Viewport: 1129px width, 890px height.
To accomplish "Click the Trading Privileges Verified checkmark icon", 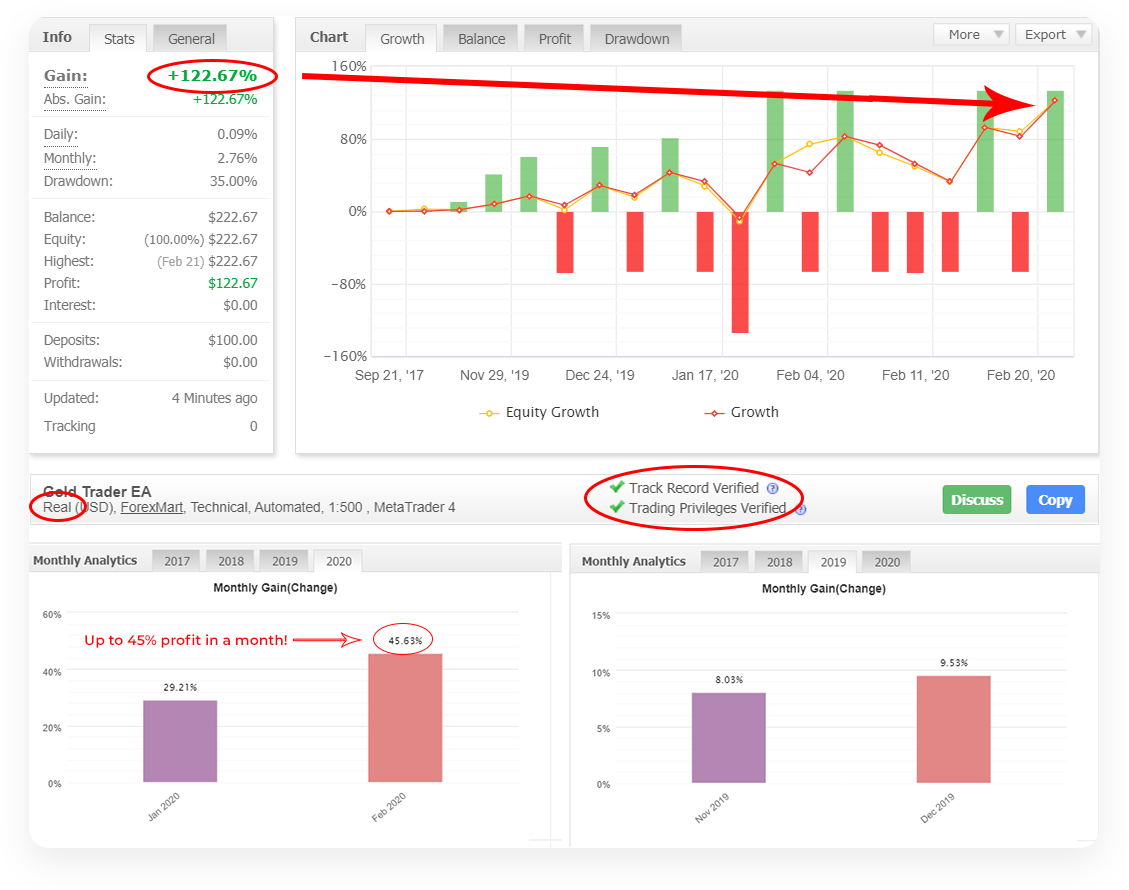I will 616,507.
